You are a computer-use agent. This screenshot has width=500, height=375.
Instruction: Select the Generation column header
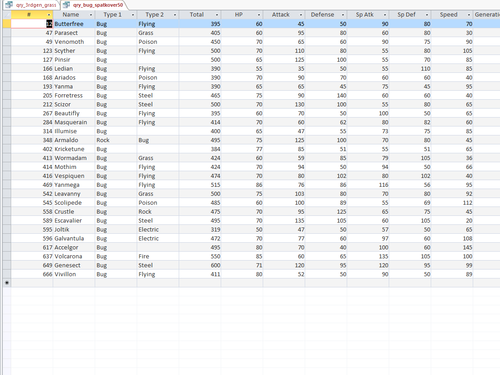487,15
